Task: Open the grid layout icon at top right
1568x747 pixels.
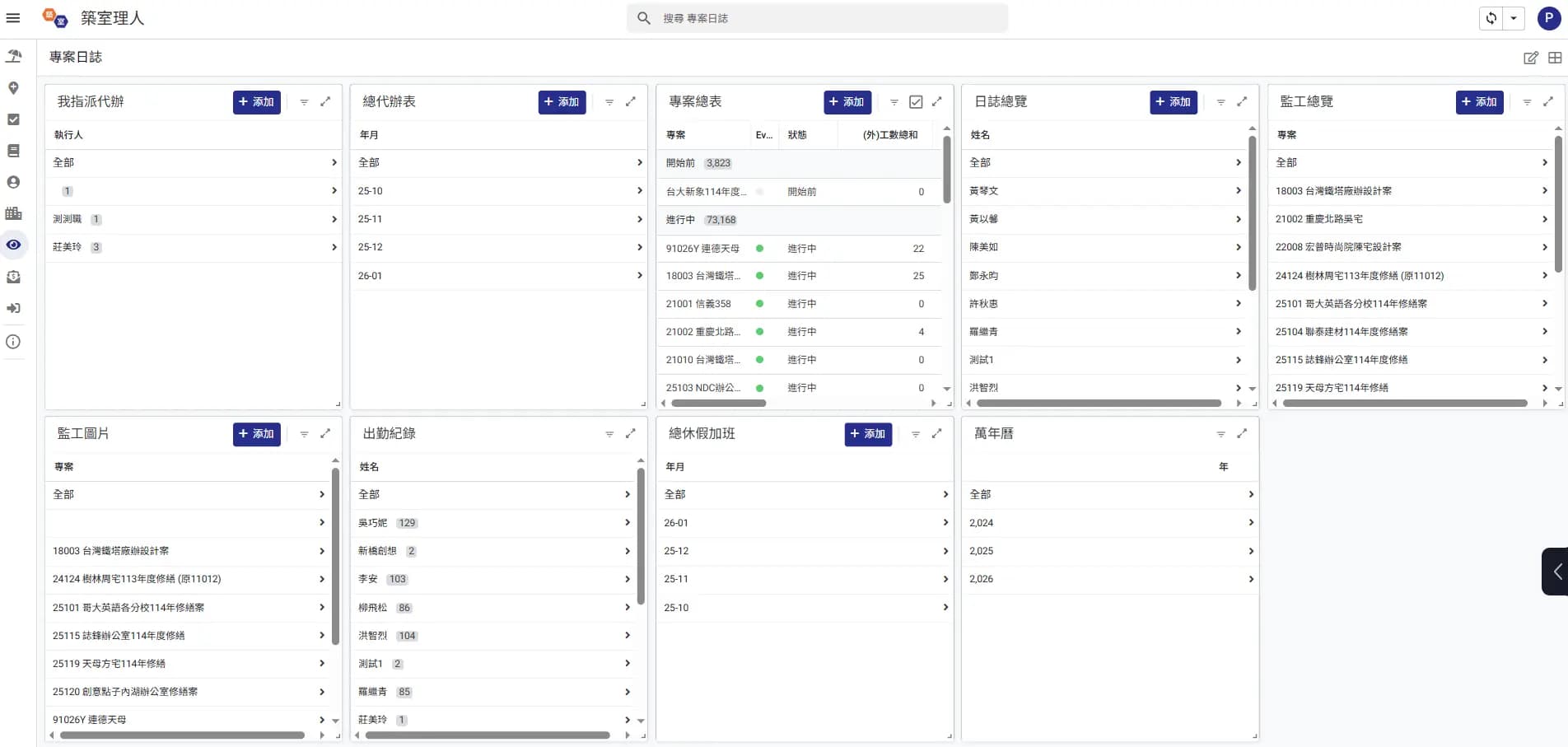Action: coord(1554,58)
